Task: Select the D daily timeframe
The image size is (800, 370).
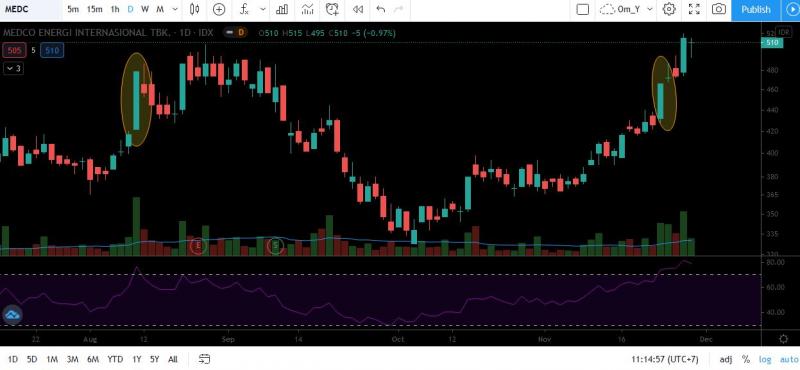Action: [131, 9]
